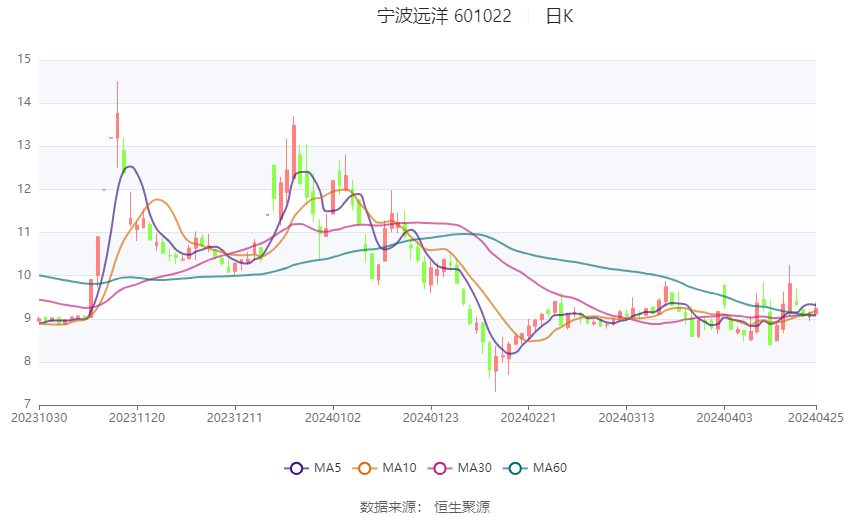Click the price axis label 7
The image size is (850, 517).
[27, 404]
